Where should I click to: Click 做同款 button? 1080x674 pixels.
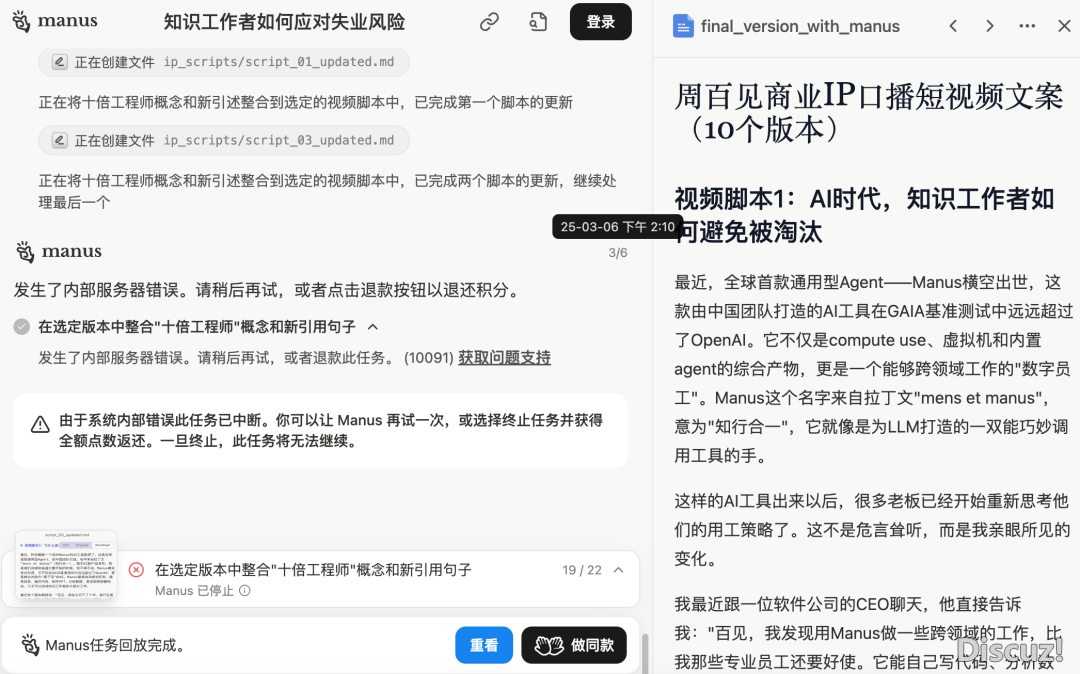click(574, 645)
